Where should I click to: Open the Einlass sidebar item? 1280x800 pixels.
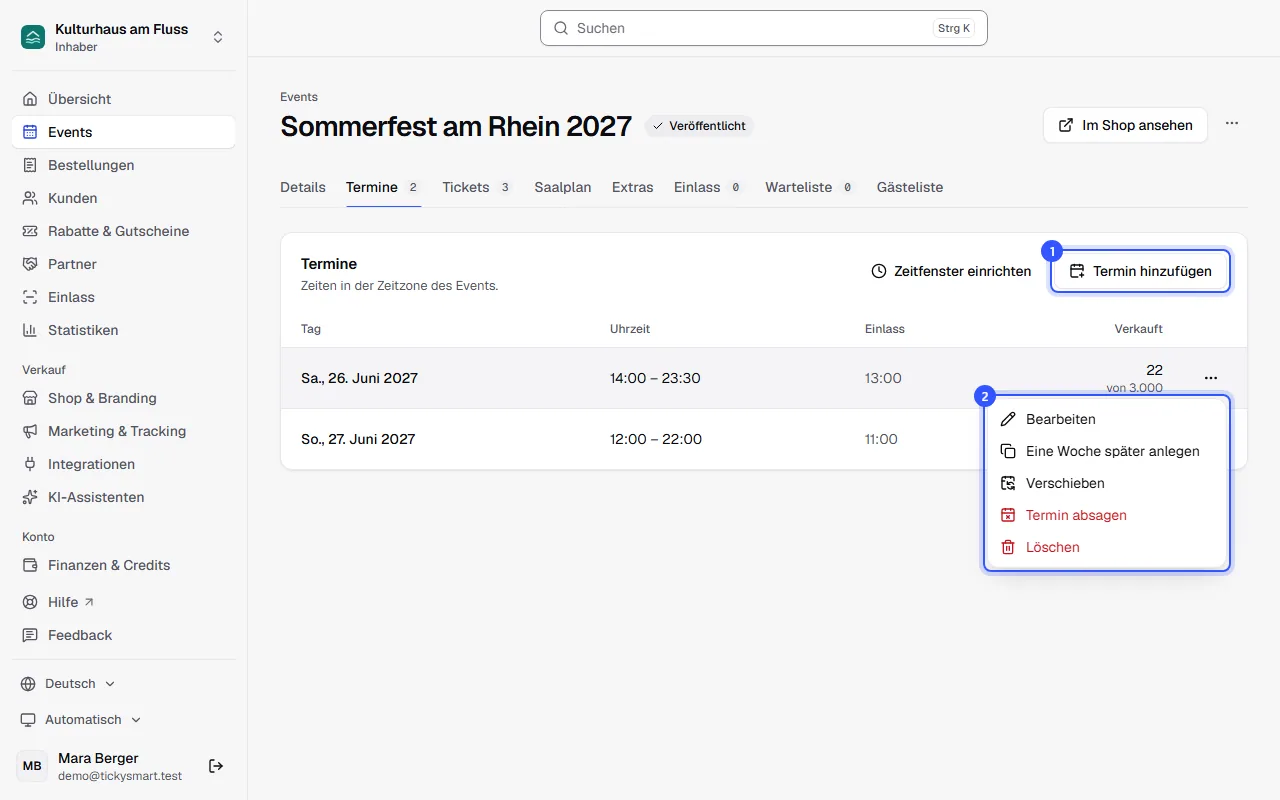(x=123, y=297)
